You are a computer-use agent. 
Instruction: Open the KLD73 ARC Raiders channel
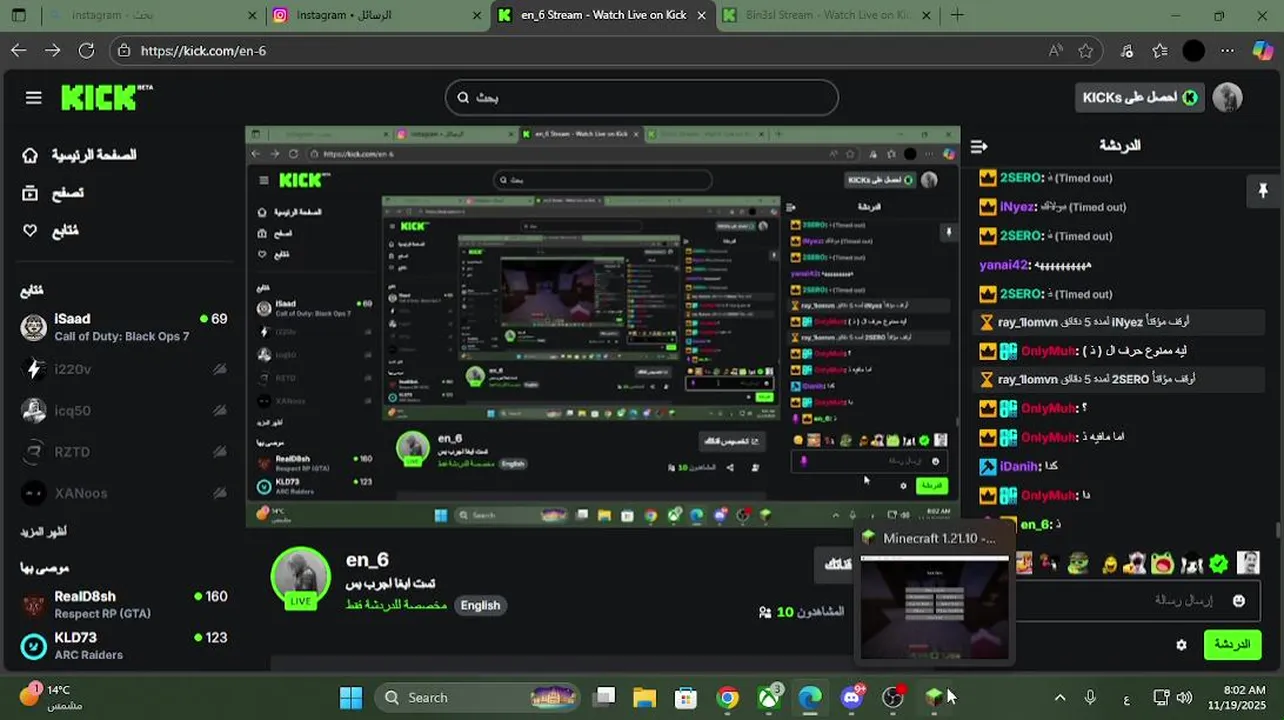click(x=124, y=645)
